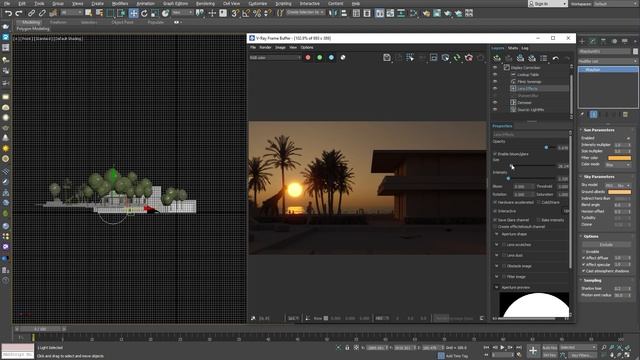The width and height of the screenshot is (640, 360).
Task: Collapse the Aperture preview section
Action: click(x=497, y=287)
